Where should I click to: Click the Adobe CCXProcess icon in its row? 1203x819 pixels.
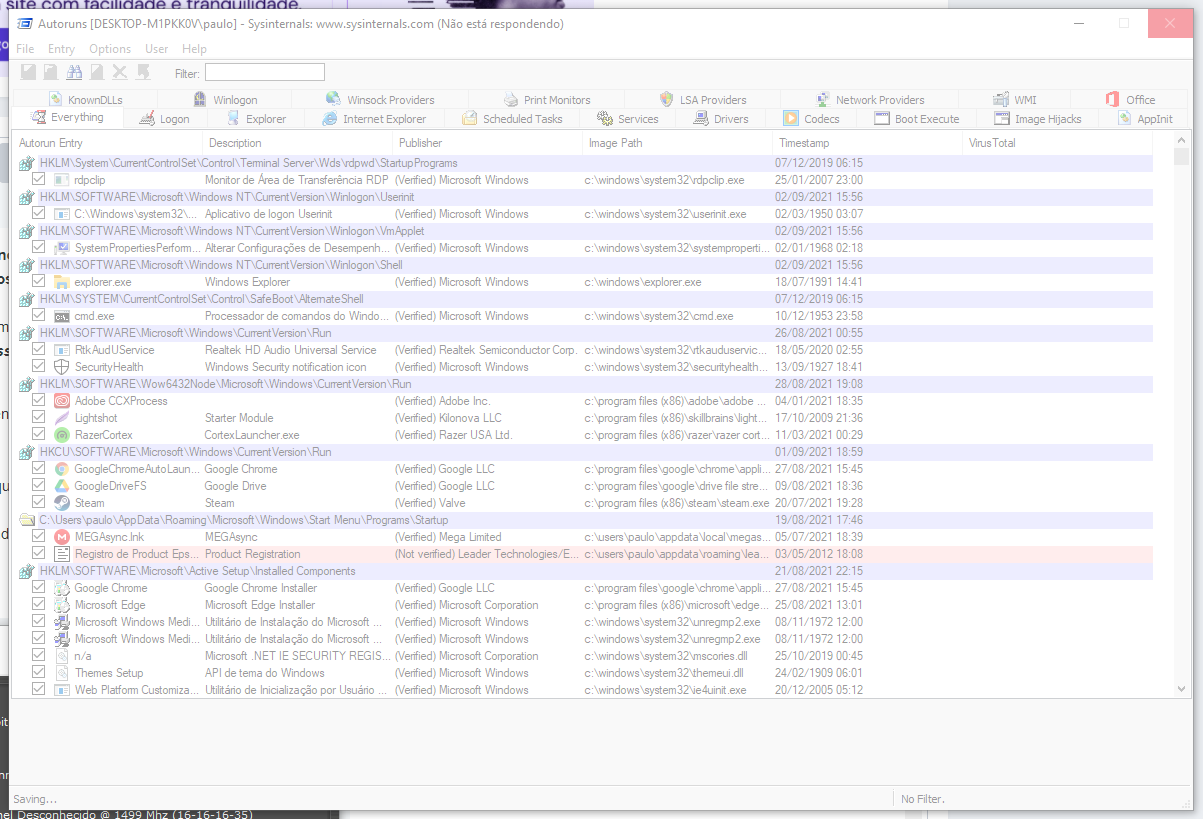point(61,401)
